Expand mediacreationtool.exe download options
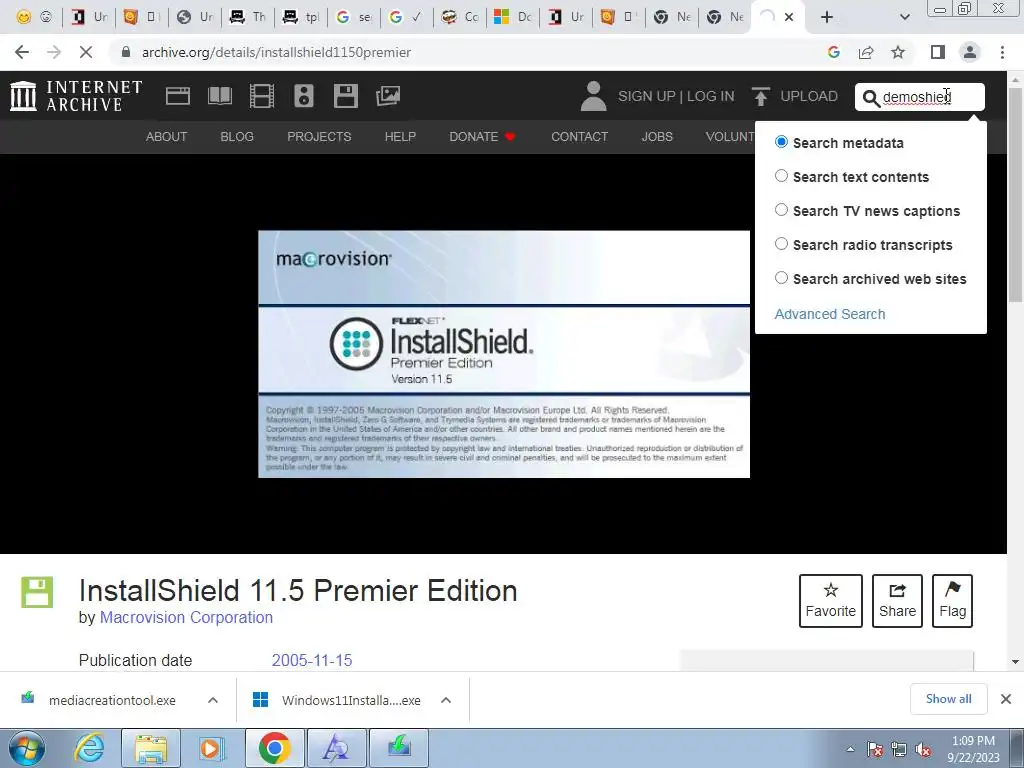The image size is (1024, 768). 213,700
